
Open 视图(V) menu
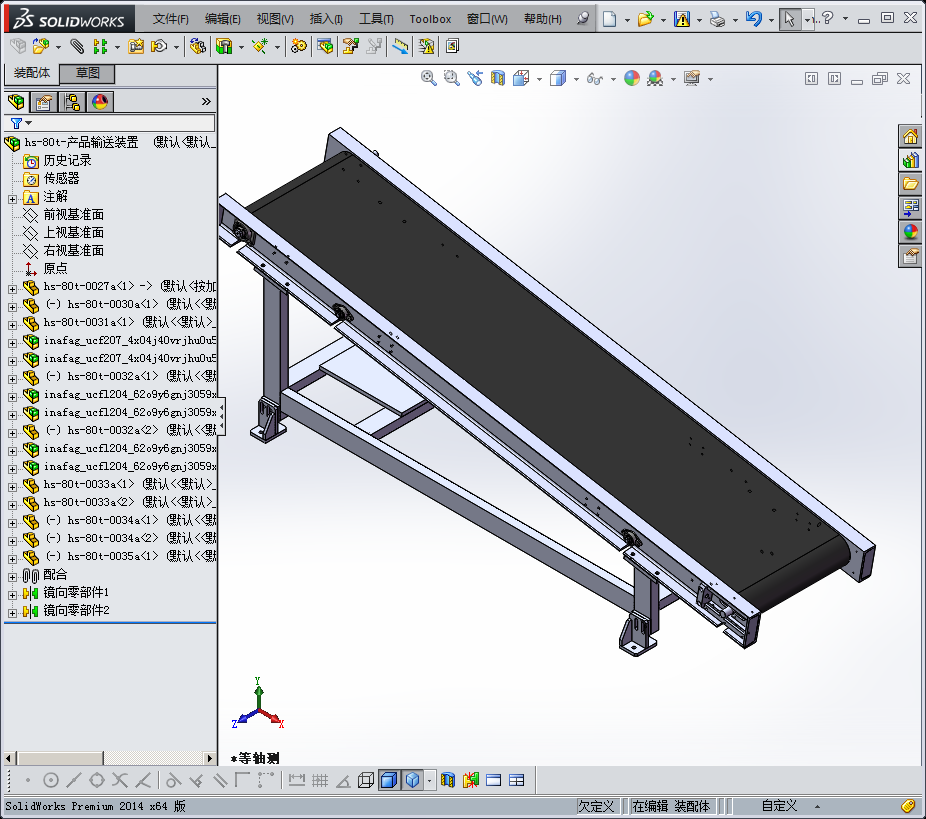(x=275, y=19)
